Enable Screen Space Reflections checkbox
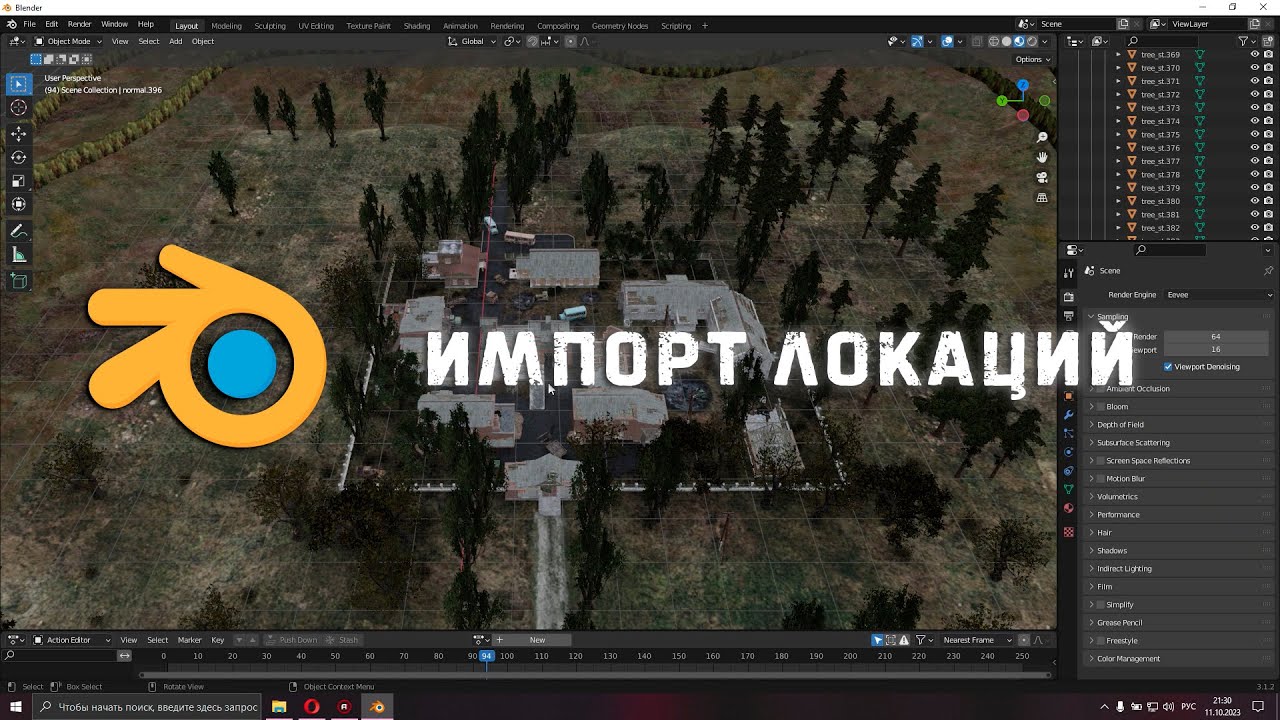Screen dimensions: 1280x720 (1101, 461)
